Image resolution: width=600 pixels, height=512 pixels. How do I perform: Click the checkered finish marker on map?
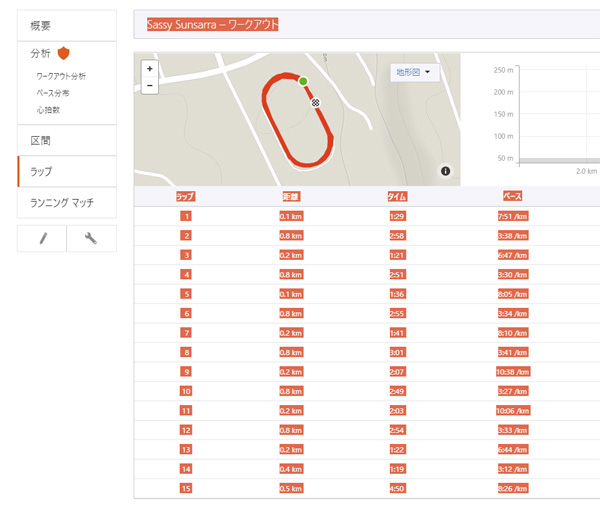point(316,102)
